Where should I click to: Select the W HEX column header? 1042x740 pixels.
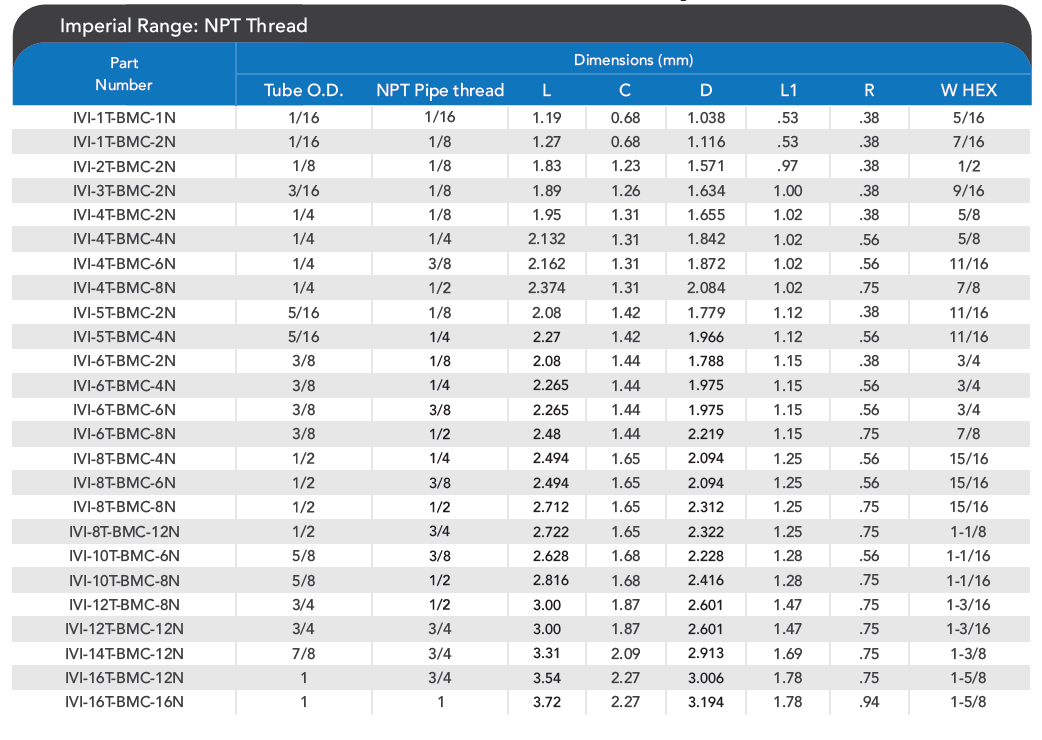pyautogui.click(x=968, y=91)
